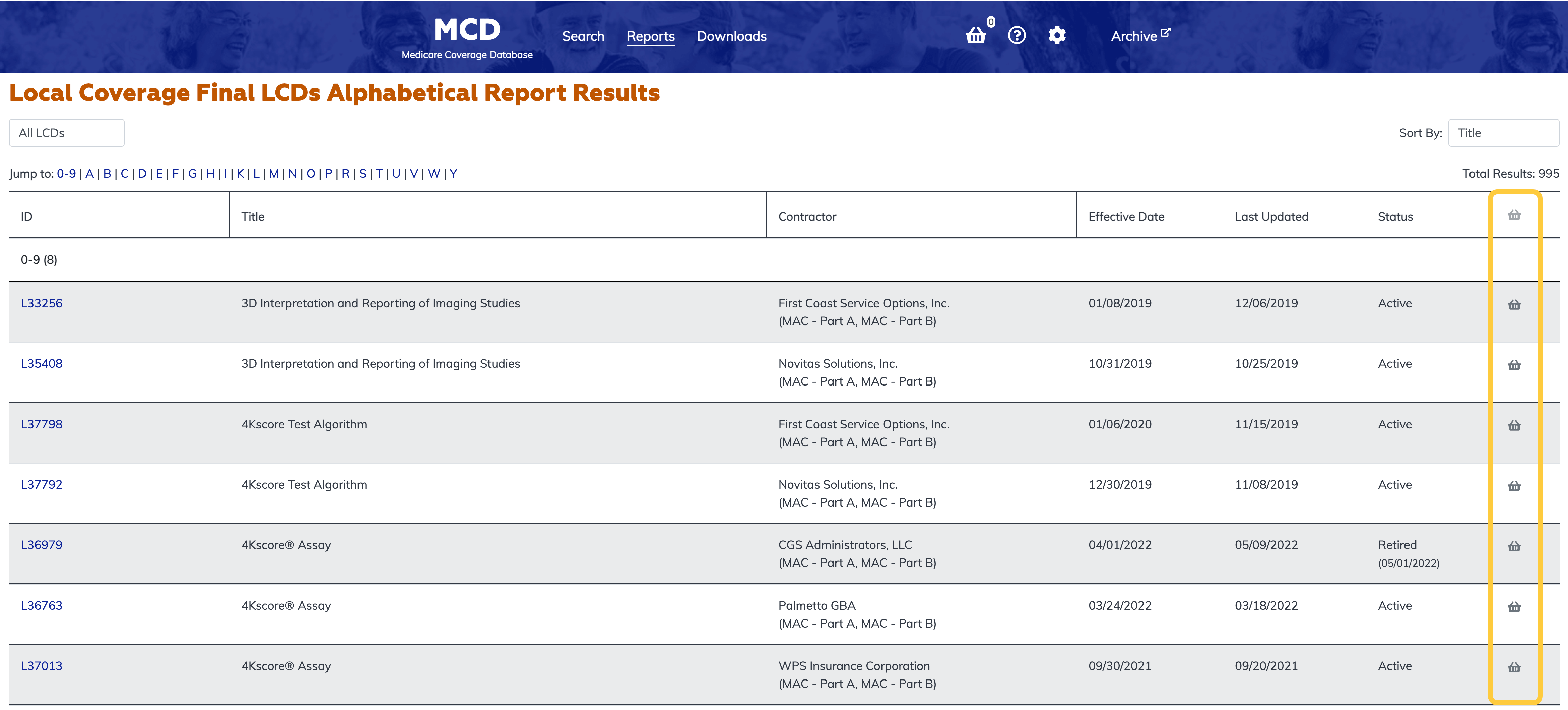The height and width of the screenshot is (710, 1568).
Task: Open settings gear icon in header
Action: (1057, 35)
